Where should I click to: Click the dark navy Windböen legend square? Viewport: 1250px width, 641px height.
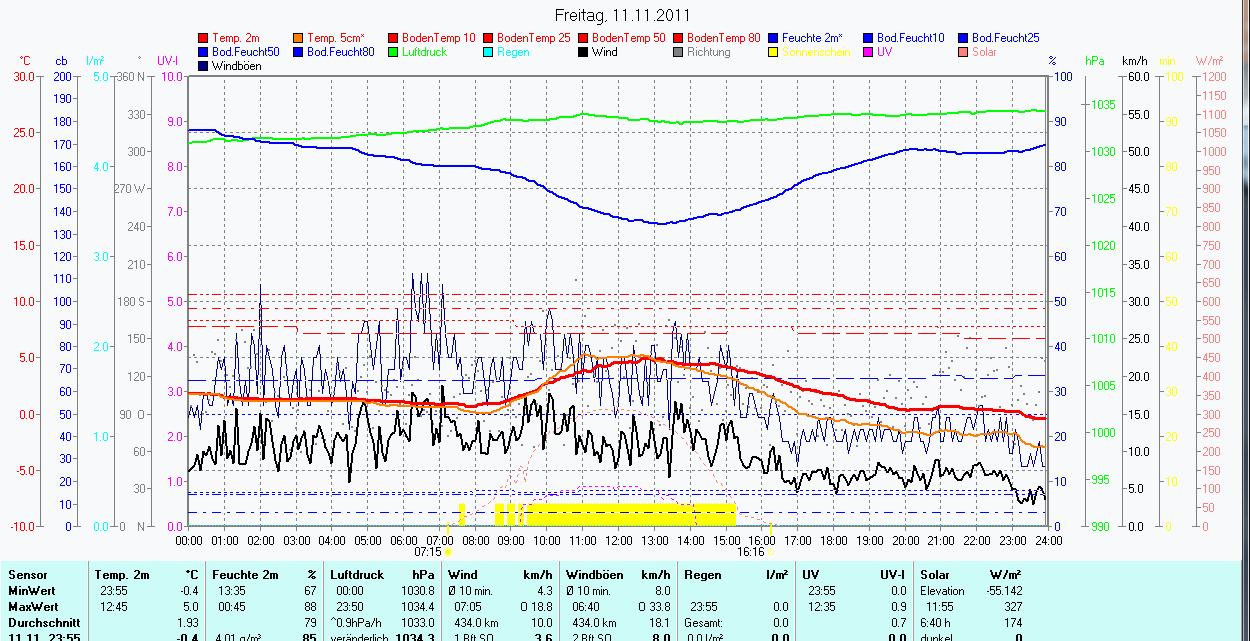[204, 66]
